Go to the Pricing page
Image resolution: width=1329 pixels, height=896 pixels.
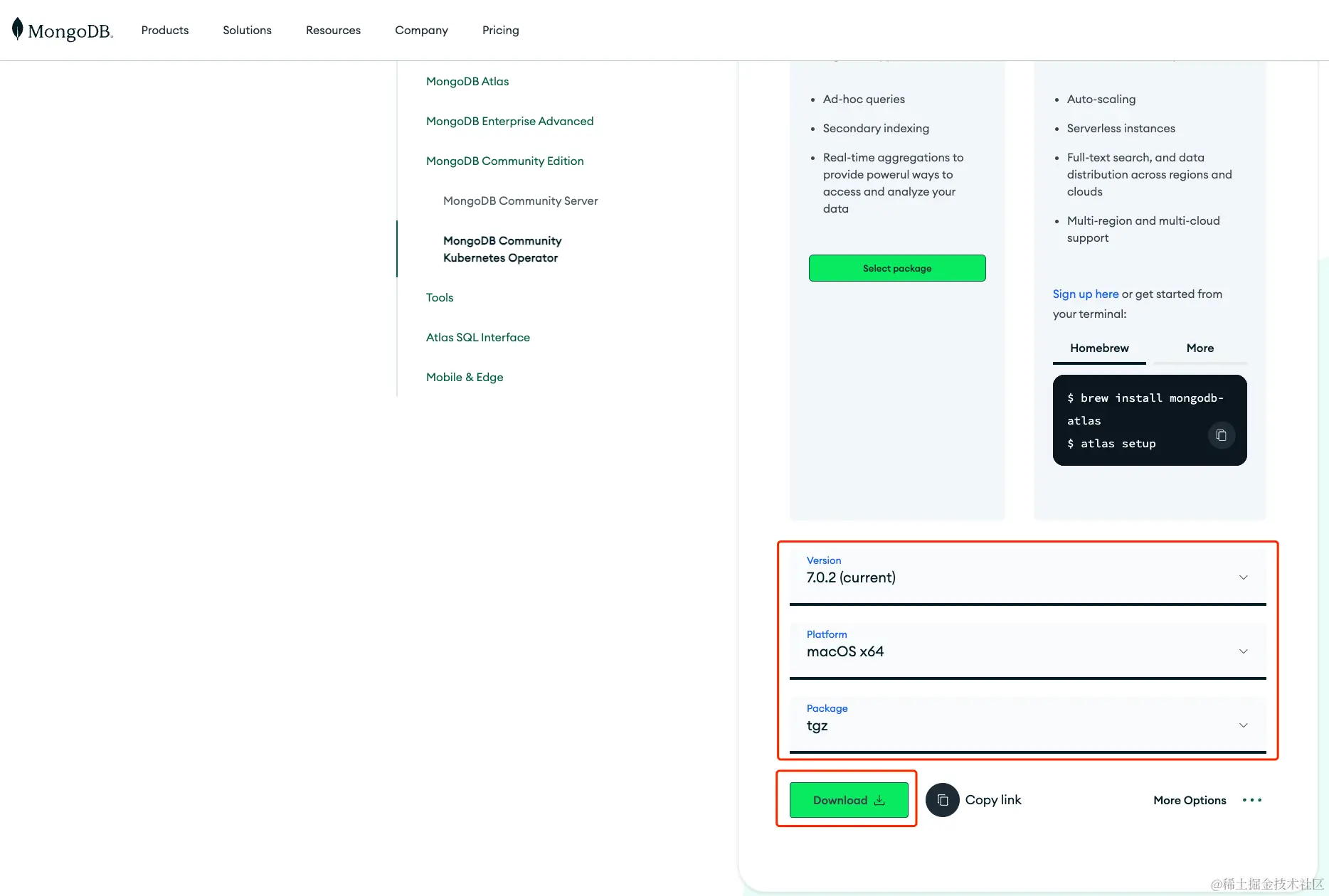pyautogui.click(x=501, y=30)
